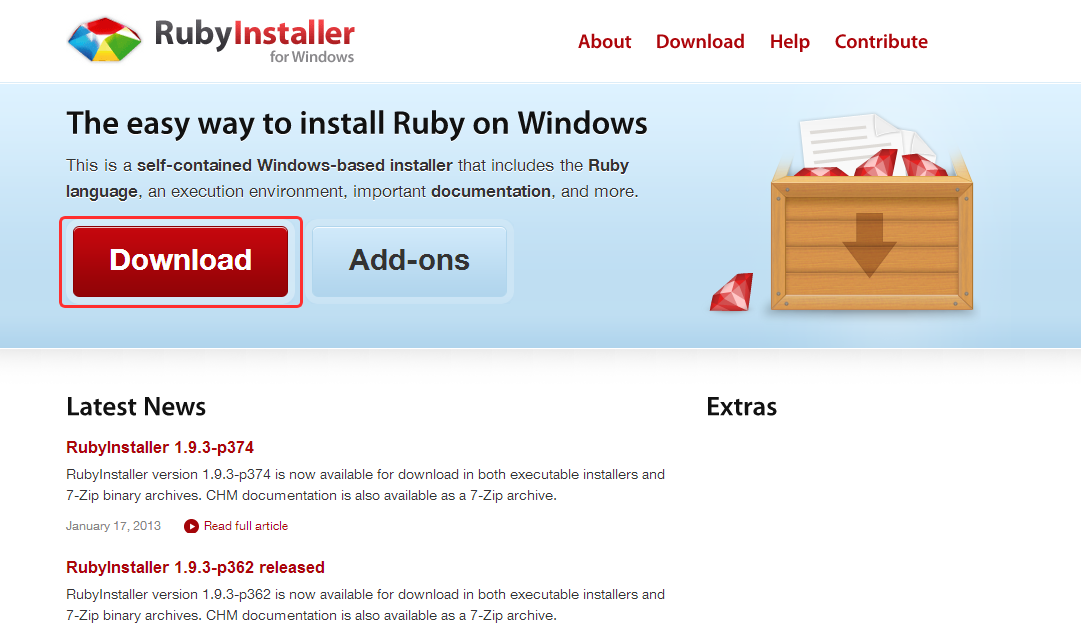Click the Latest News heading
Screen dimensions: 1081x625
136,407
